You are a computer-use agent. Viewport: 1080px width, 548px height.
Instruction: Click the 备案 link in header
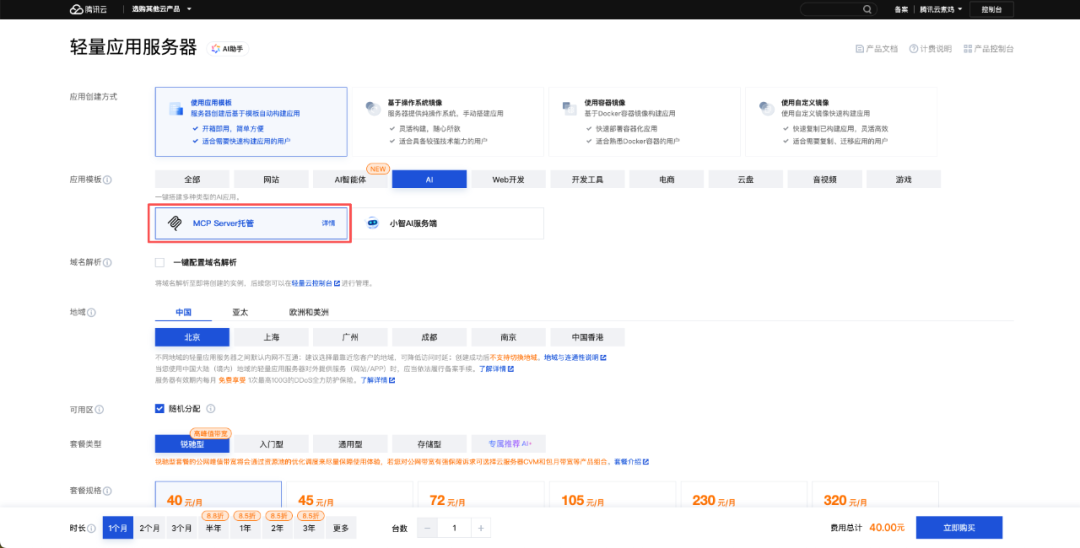coord(901,9)
